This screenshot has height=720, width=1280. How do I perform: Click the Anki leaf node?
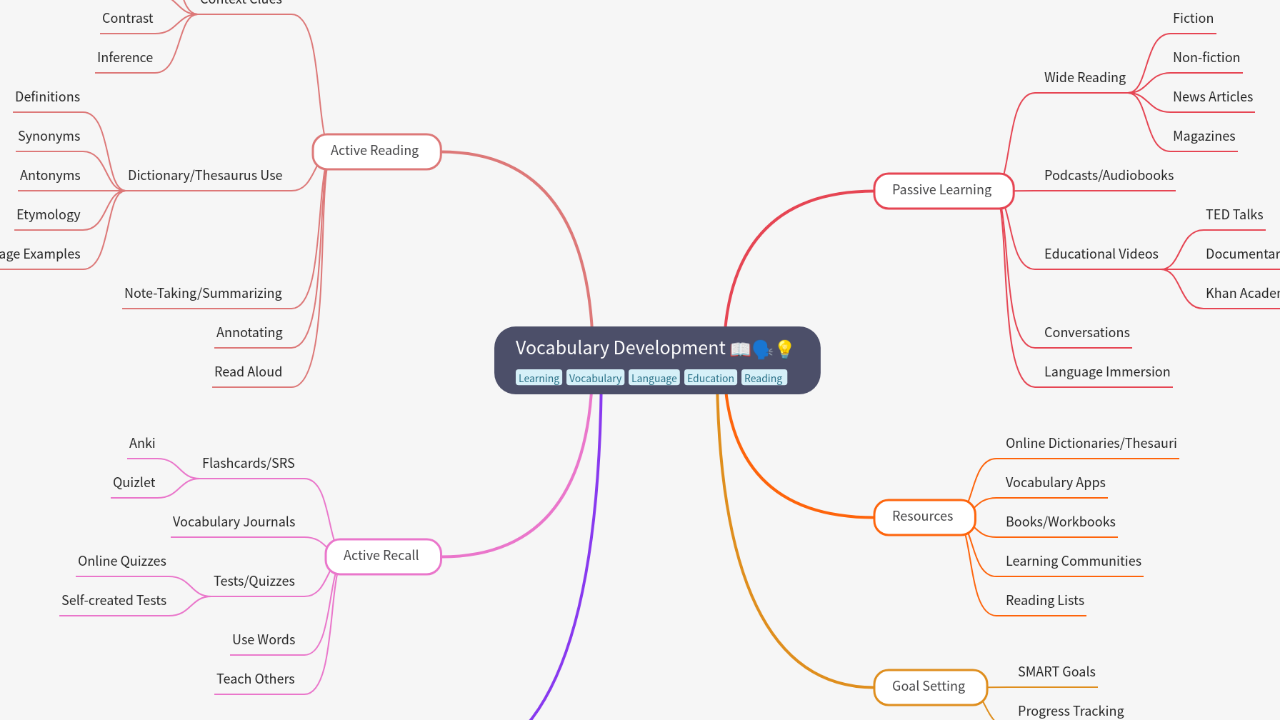pyautogui.click(x=142, y=444)
